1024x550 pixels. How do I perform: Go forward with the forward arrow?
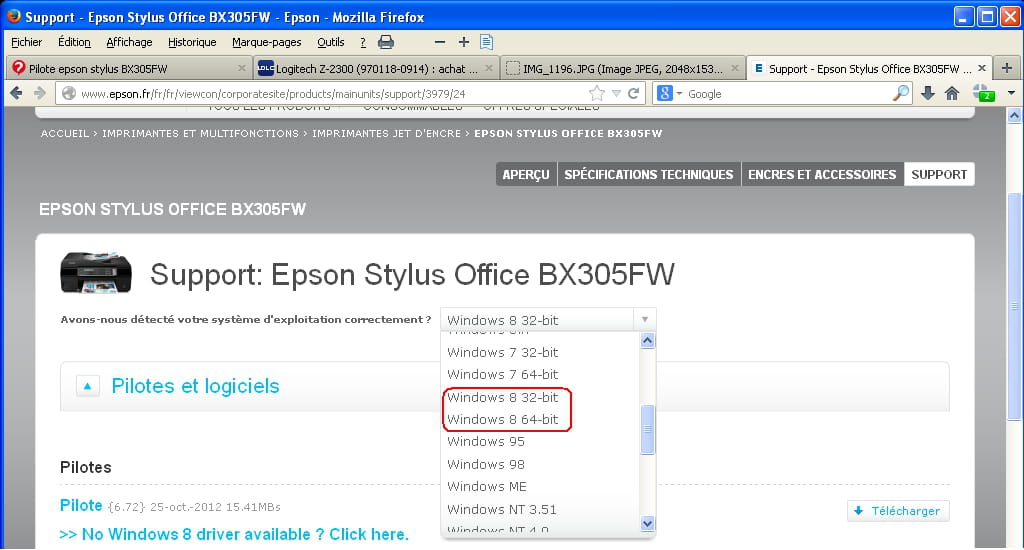pos(40,93)
